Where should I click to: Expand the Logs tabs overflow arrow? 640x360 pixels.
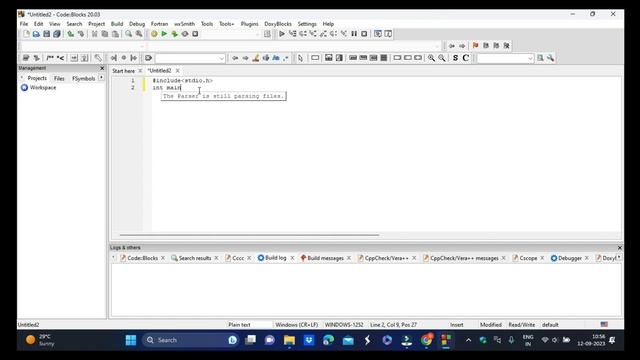pyautogui.click(x=619, y=257)
